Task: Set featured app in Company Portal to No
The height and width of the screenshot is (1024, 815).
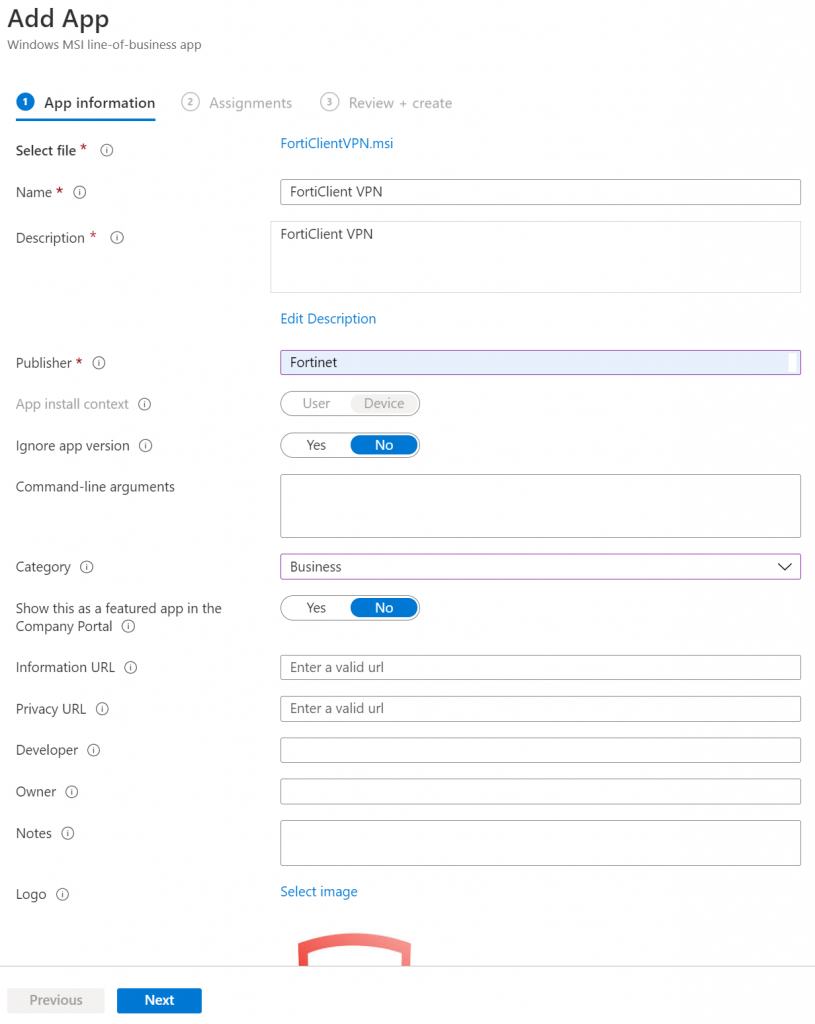Action: point(384,608)
